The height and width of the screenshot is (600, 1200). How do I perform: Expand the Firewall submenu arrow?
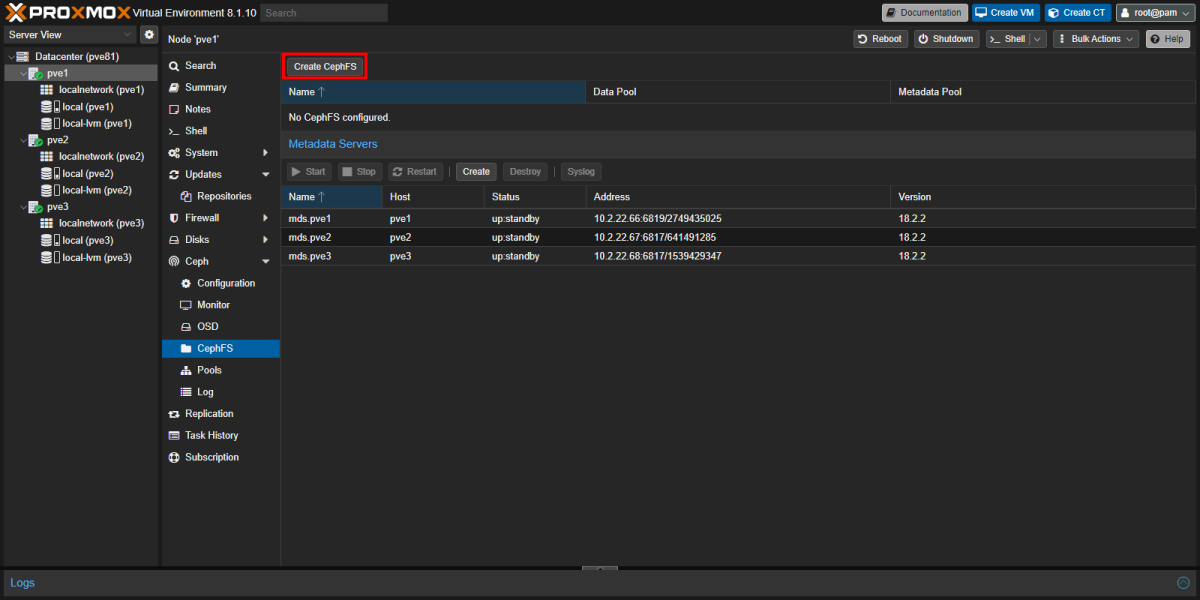(265, 218)
